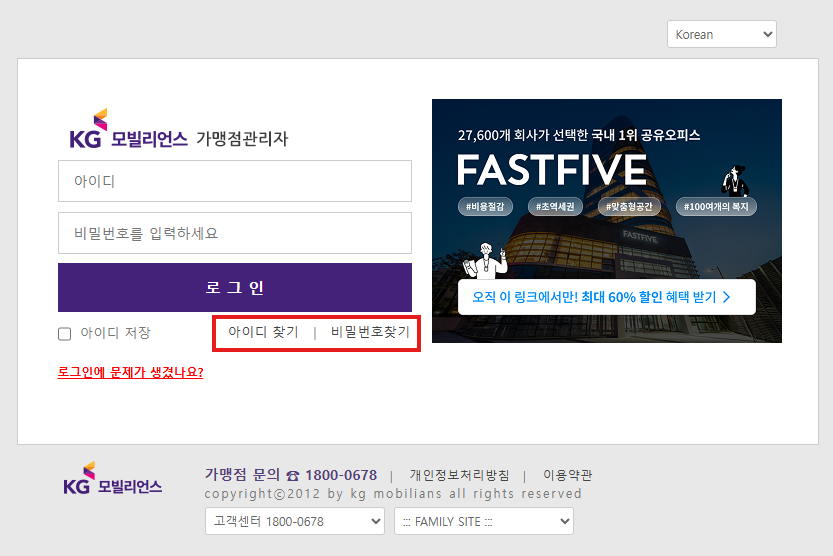
Task: Expand the 고객센터 1800-0678 dropdown
Action: click(x=295, y=521)
